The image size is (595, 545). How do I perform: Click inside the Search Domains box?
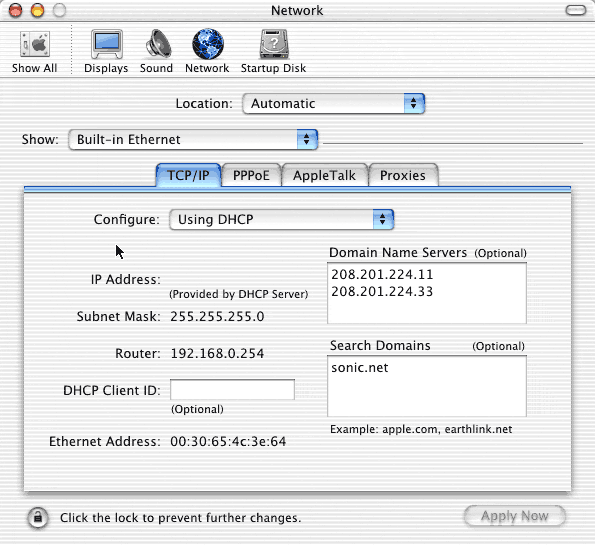coord(427,386)
